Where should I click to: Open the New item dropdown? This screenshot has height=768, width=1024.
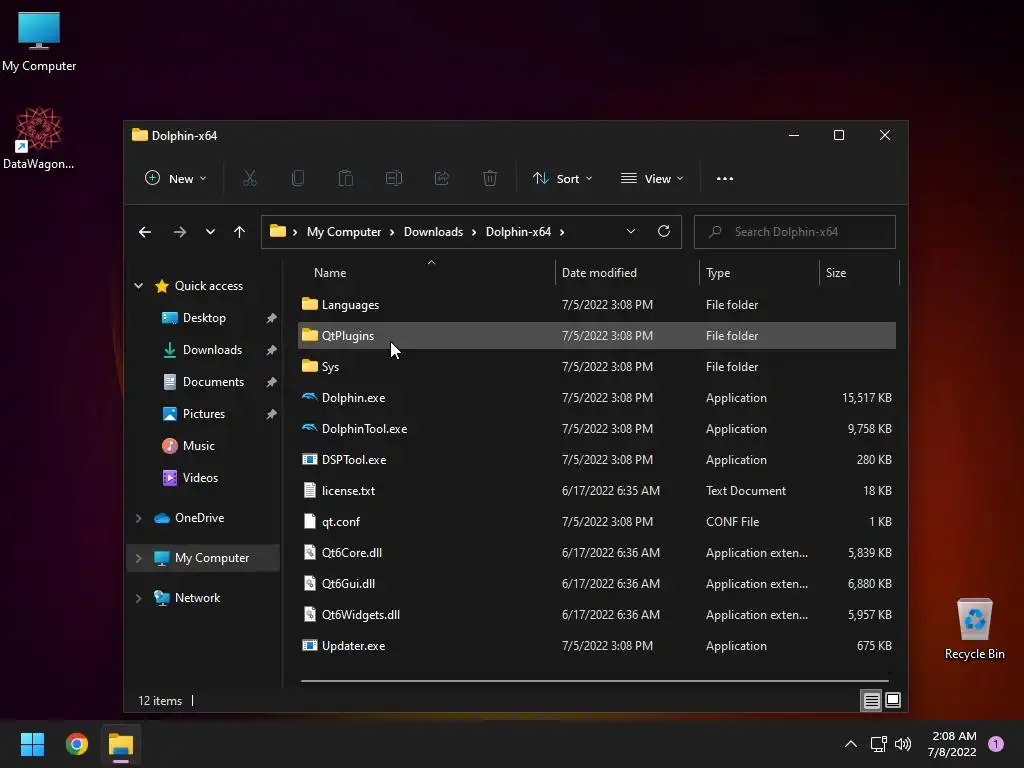(175, 178)
